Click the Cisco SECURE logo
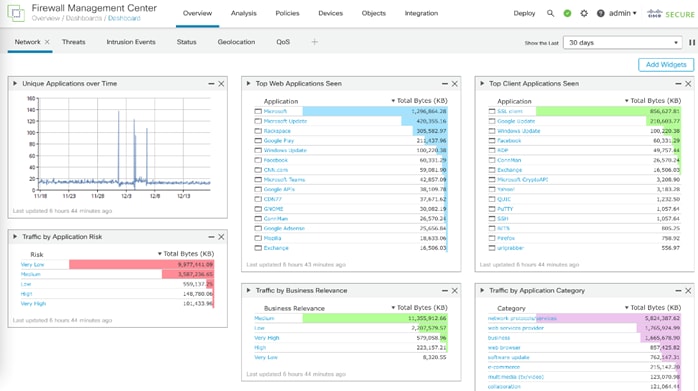Screen dimensions: 698x391 click(x=670, y=14)
